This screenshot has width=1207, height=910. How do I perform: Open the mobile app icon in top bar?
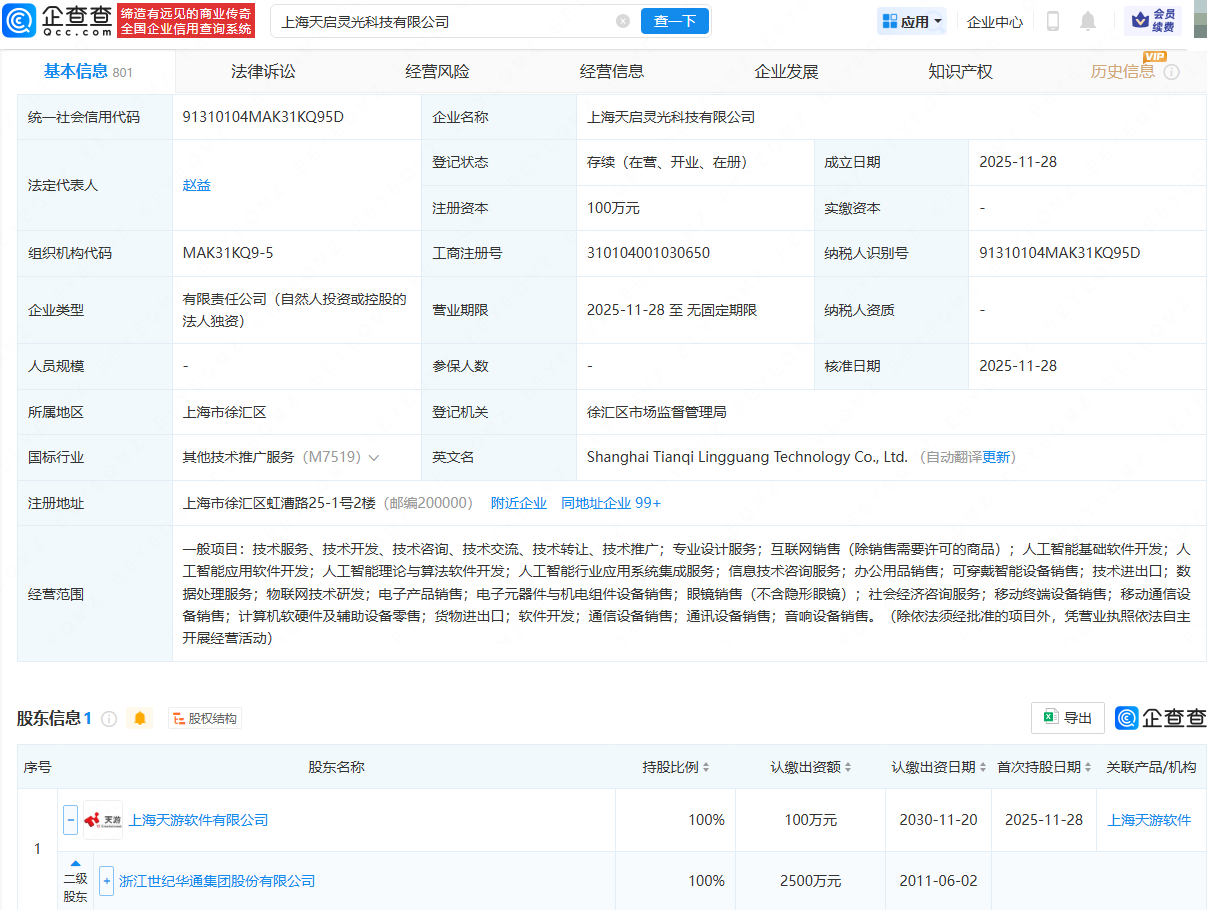tap(1052, 21)
